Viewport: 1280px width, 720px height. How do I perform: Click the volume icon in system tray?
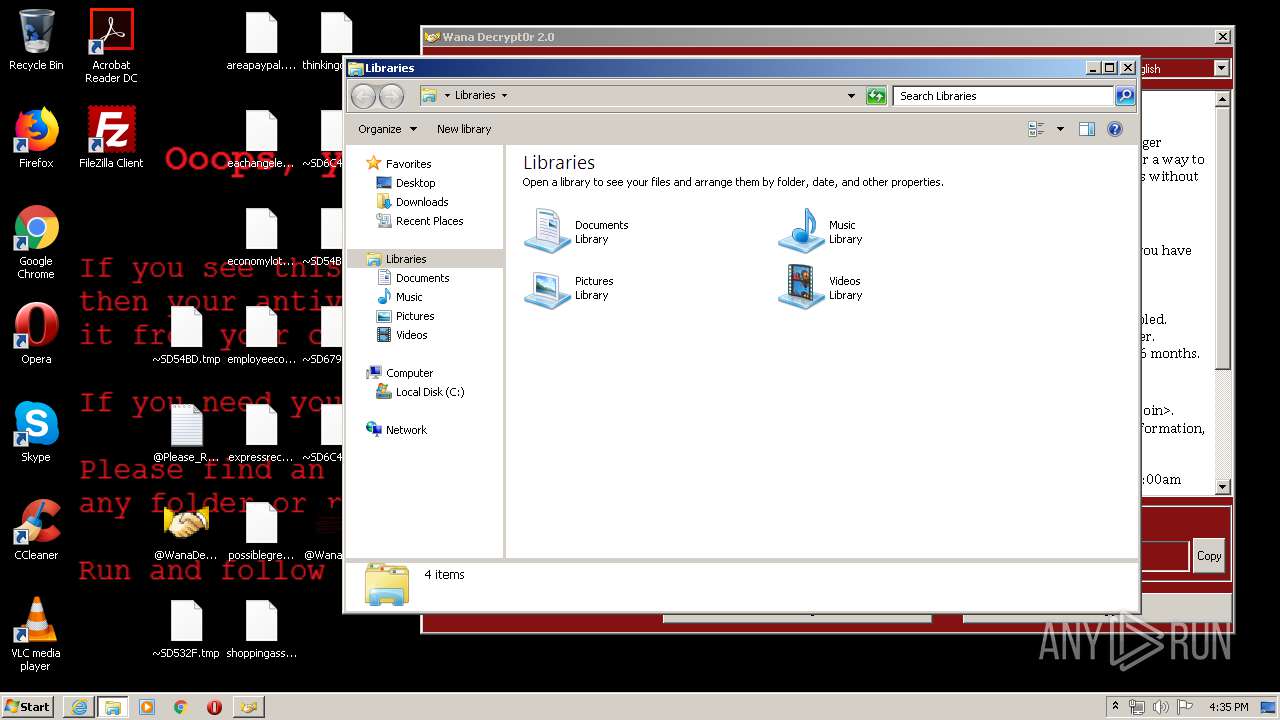[1160, 707]
